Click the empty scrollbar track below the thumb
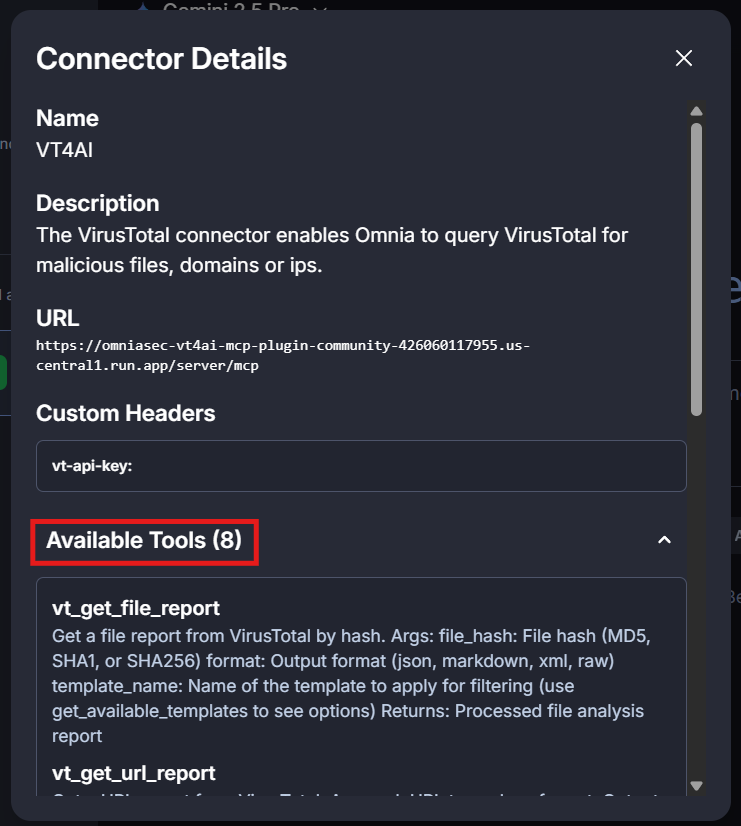 pos(696,600)
